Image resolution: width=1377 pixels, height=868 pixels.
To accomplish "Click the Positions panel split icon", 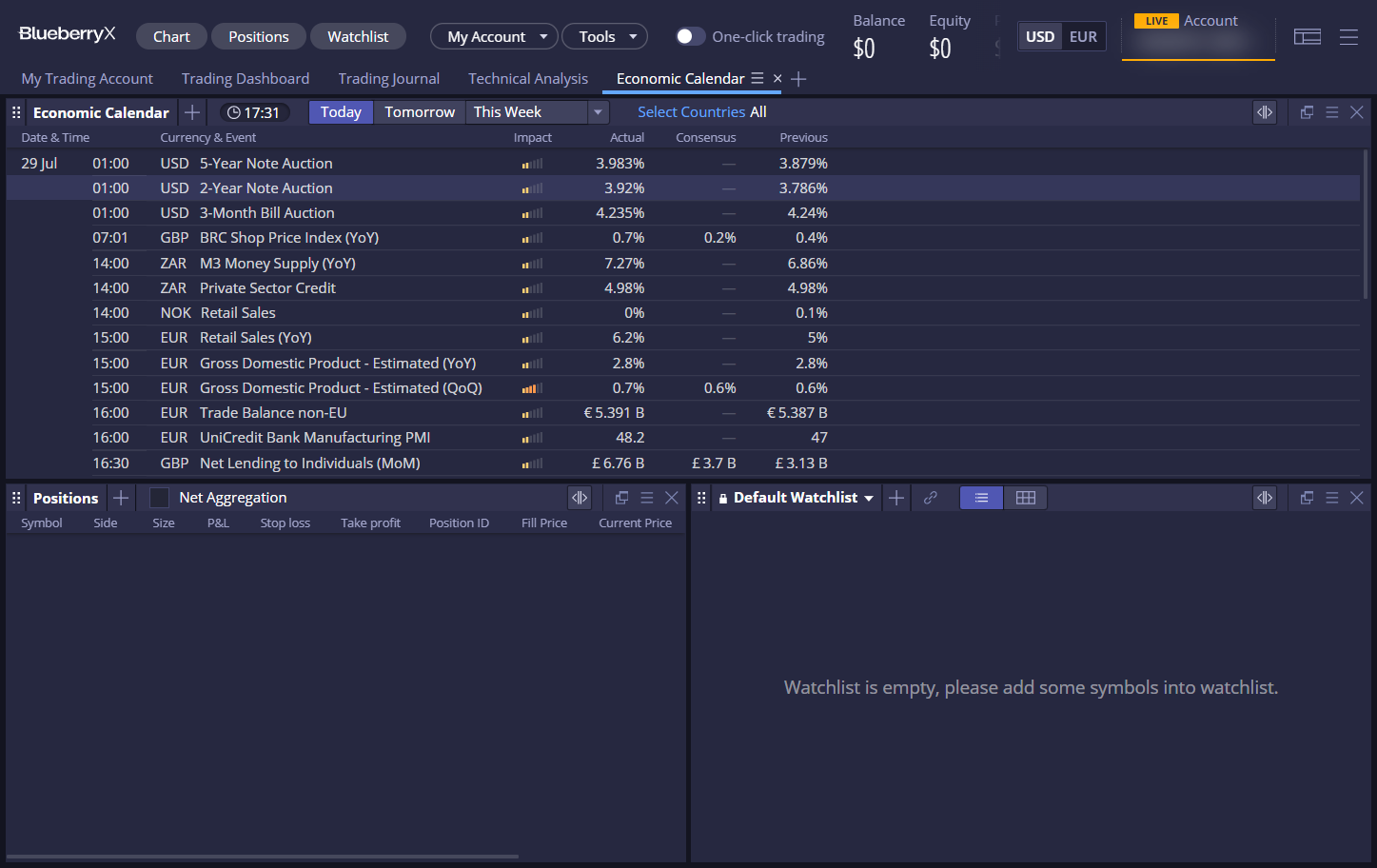I will click(580, 498).
